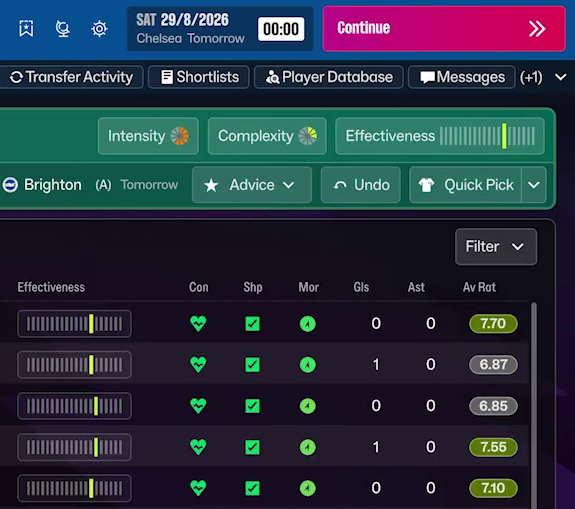Click the Intensity button
Image resolution: width=575 pixels, height=509 pixels.
click(x=148, y=136)
